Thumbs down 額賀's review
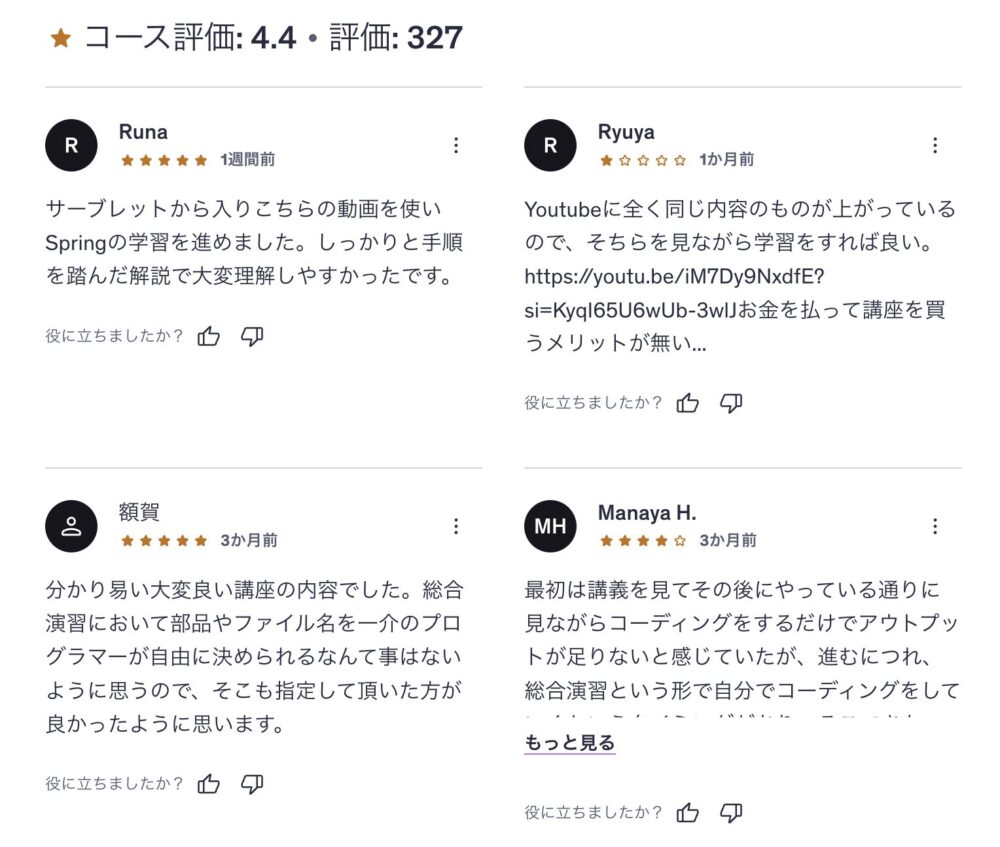 [252, 784]
